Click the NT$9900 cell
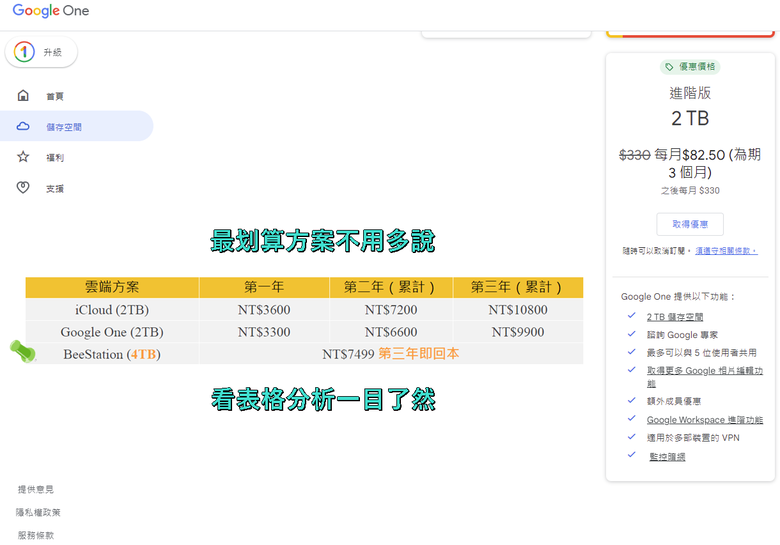Image resolution: width=780 pixels, height=545 pixels. (x=518, y=332)
